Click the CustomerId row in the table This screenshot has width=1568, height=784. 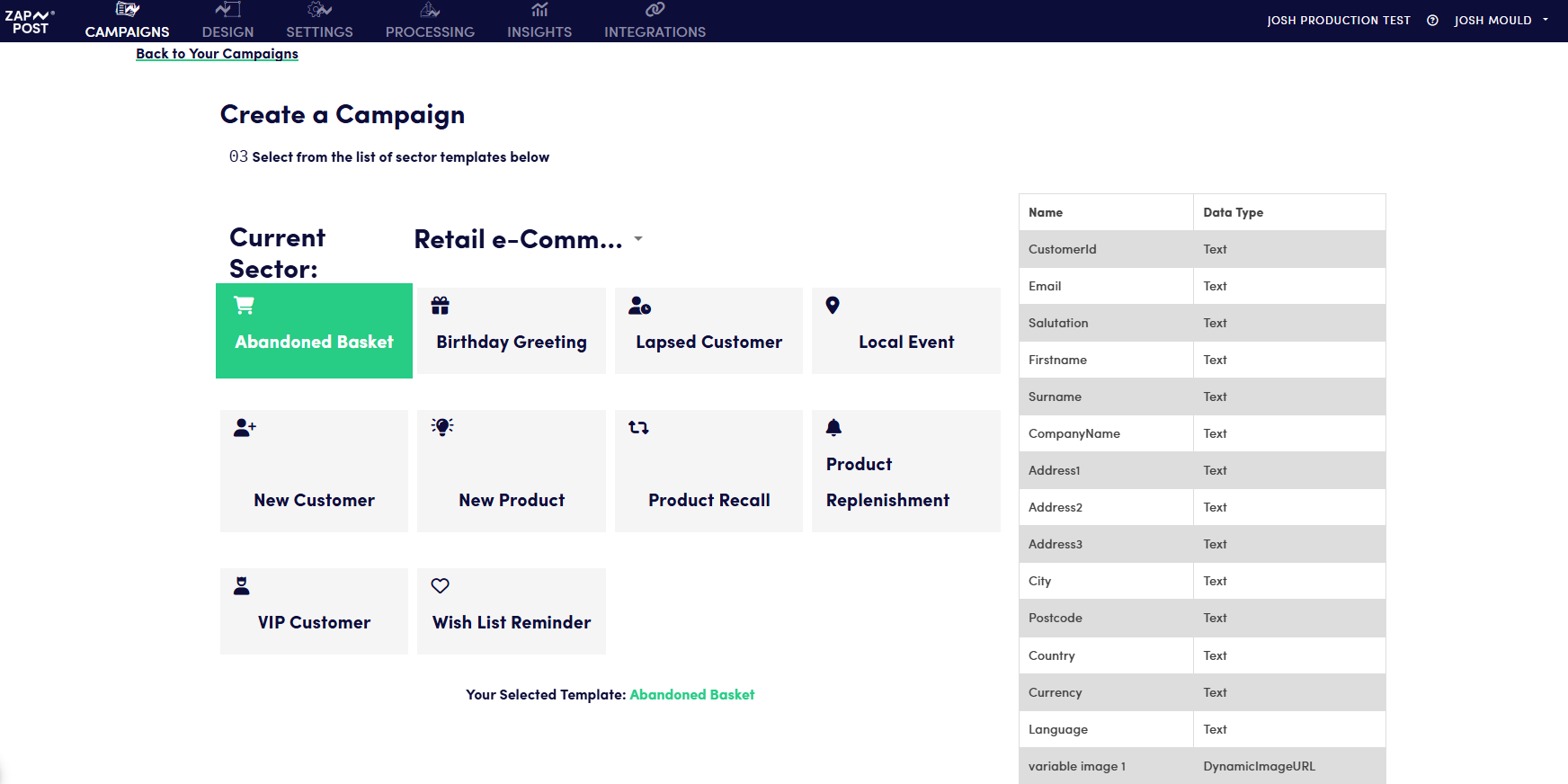pyautogui.click(x=1201, y=249)
